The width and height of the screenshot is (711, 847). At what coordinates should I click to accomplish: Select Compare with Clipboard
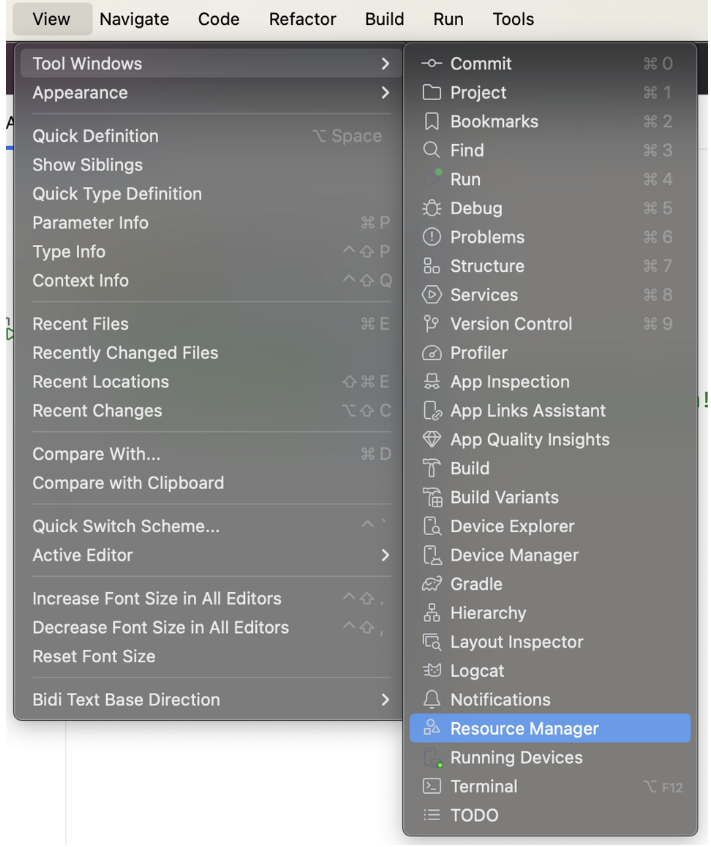(128, 483)
